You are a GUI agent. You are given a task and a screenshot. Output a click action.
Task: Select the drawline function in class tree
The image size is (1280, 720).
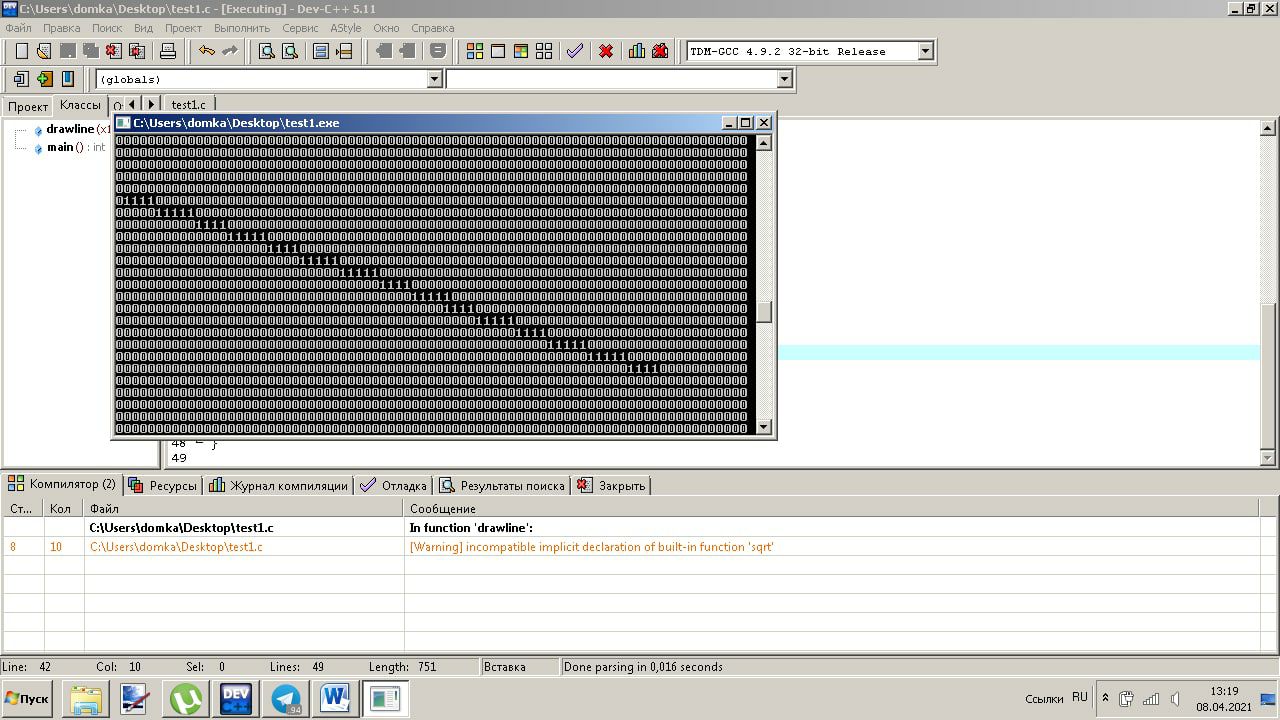tap(72, 129)
